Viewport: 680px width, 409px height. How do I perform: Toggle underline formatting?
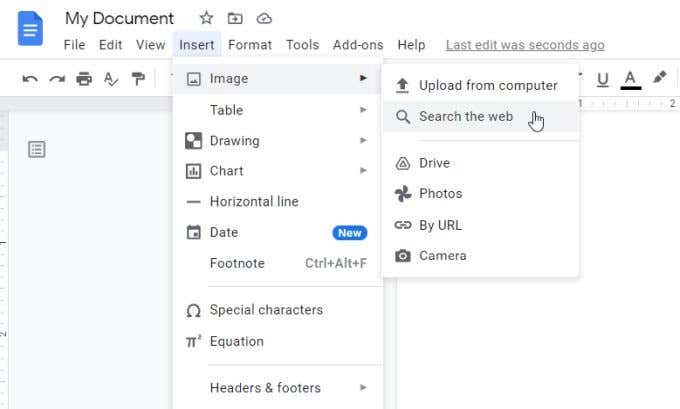(x=603, y=79)
